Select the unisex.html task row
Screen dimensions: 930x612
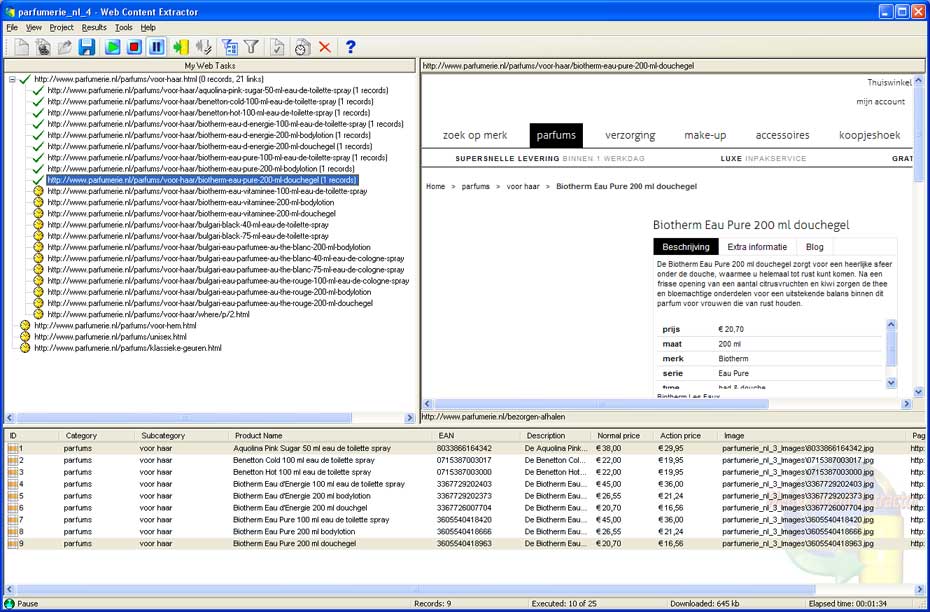point(110,337)
